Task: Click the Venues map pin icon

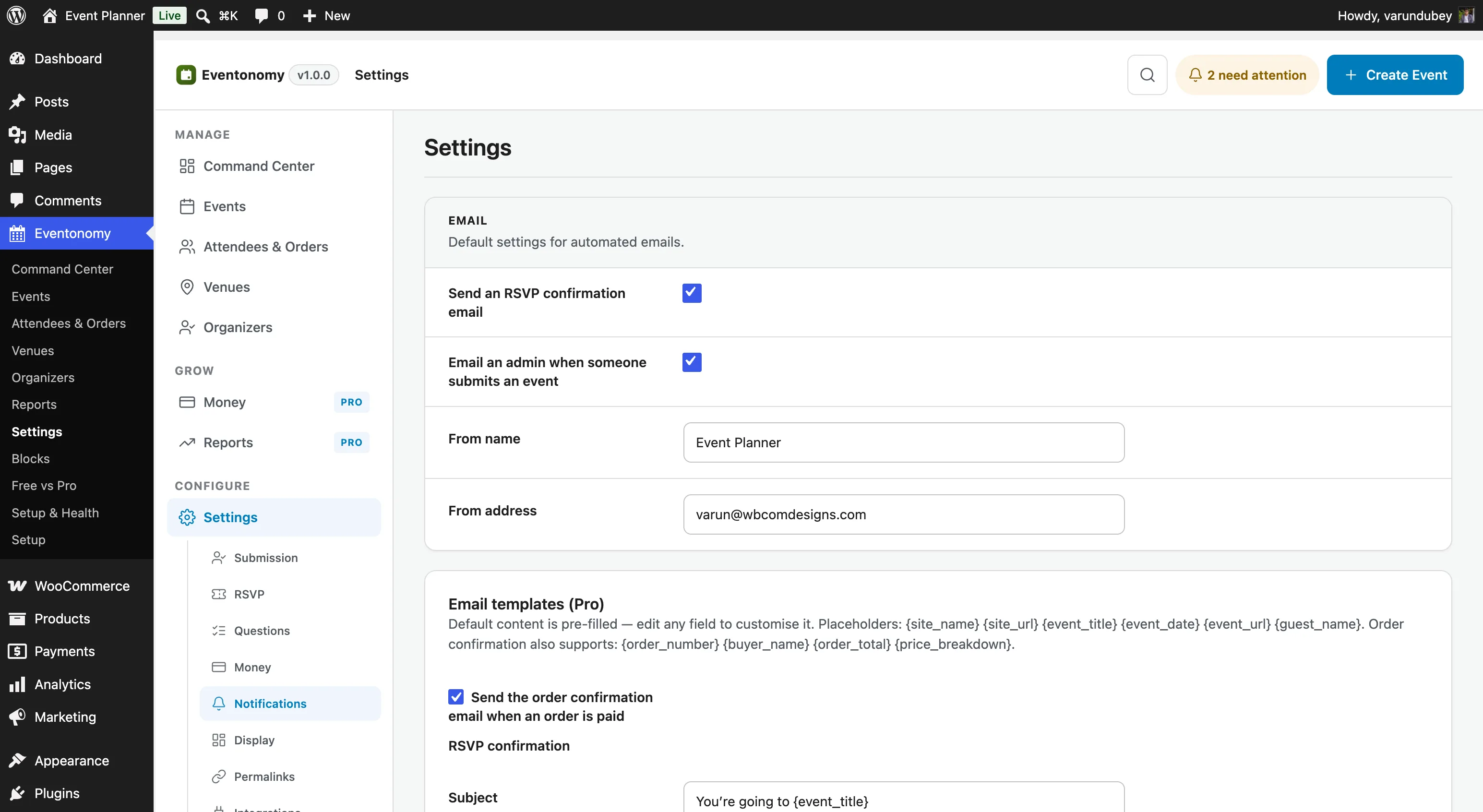Action: 187,287
